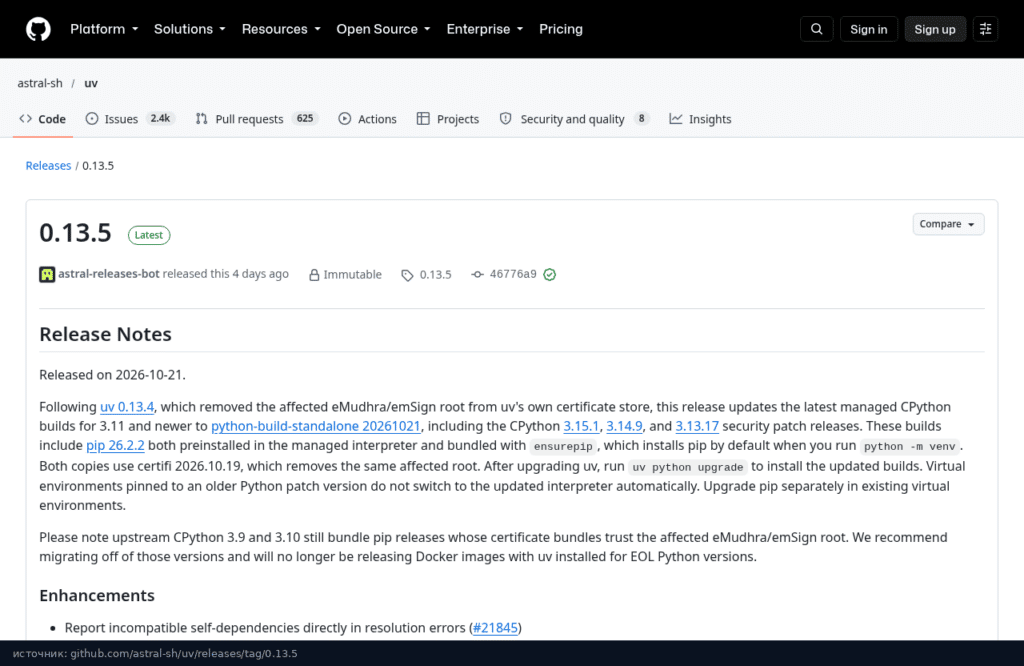Click the tag icon beside 0.13.5
Image resolution: width=1024 pixels, height=666 pixels.
[x=408, y=275]
